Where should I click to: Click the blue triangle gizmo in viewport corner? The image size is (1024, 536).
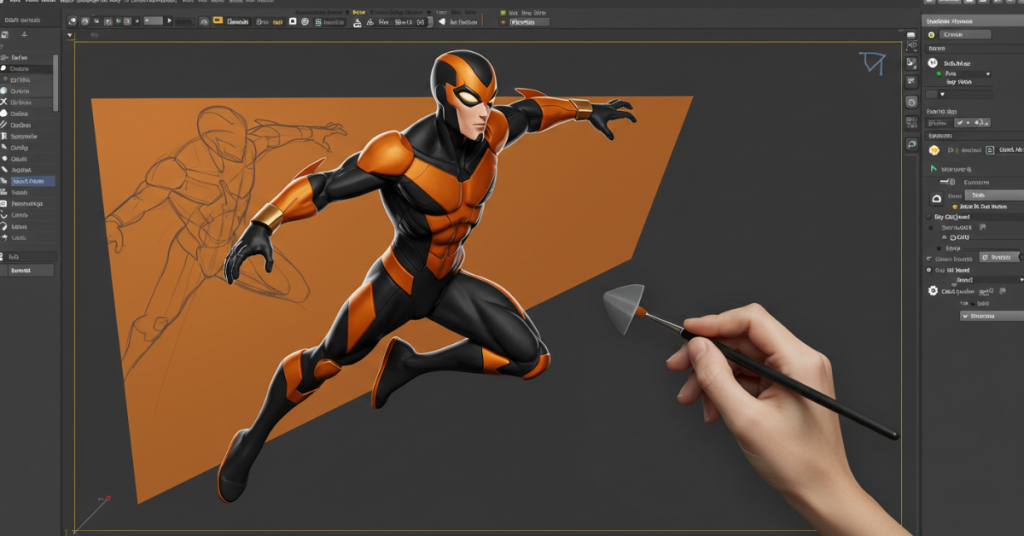pyautogui.click(x=872, y=63)
